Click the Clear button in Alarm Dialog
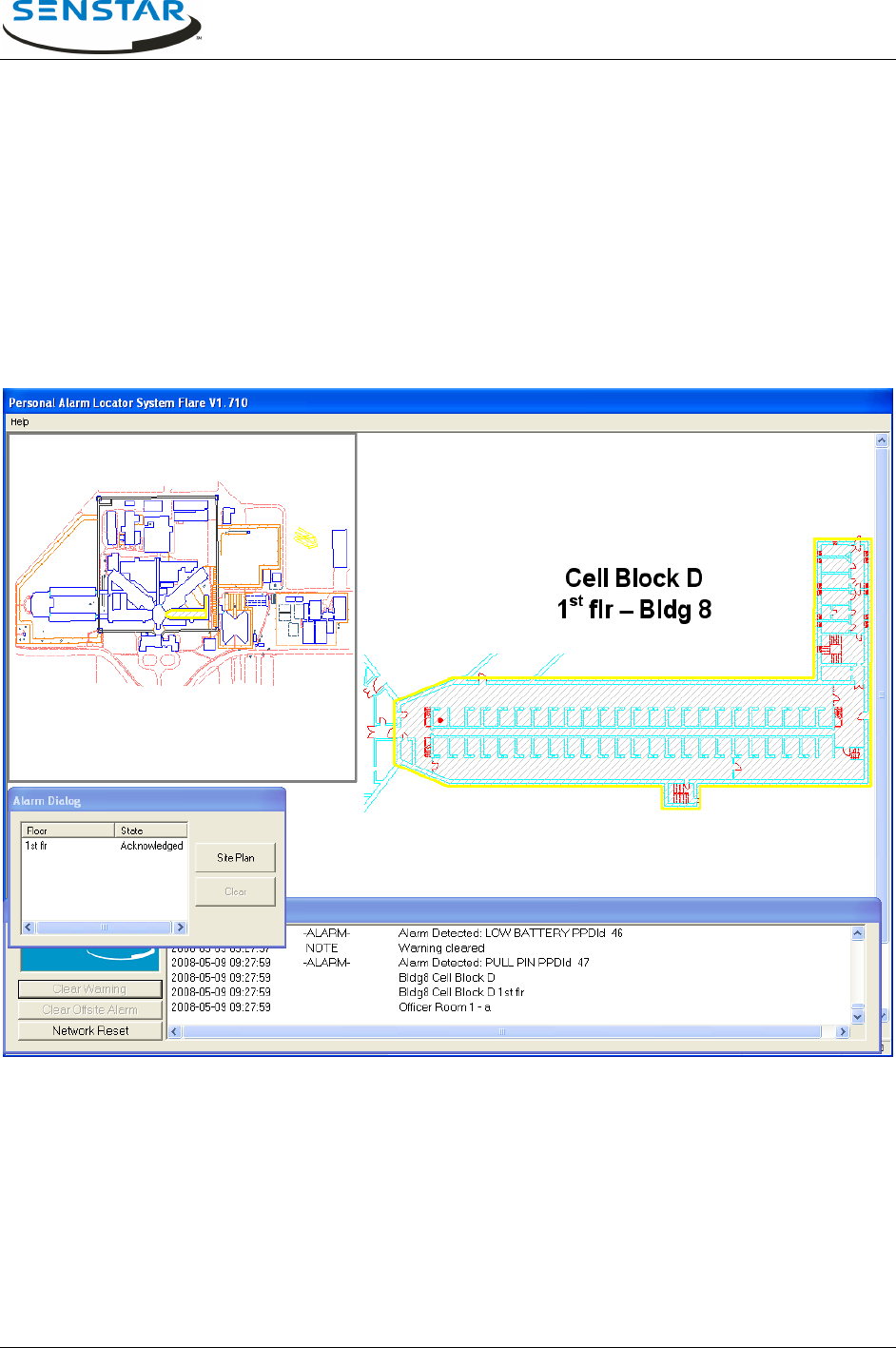Image resolution: width=896 pixels, height=1348 pixels. pyautogui.click(x=235, y=891)
